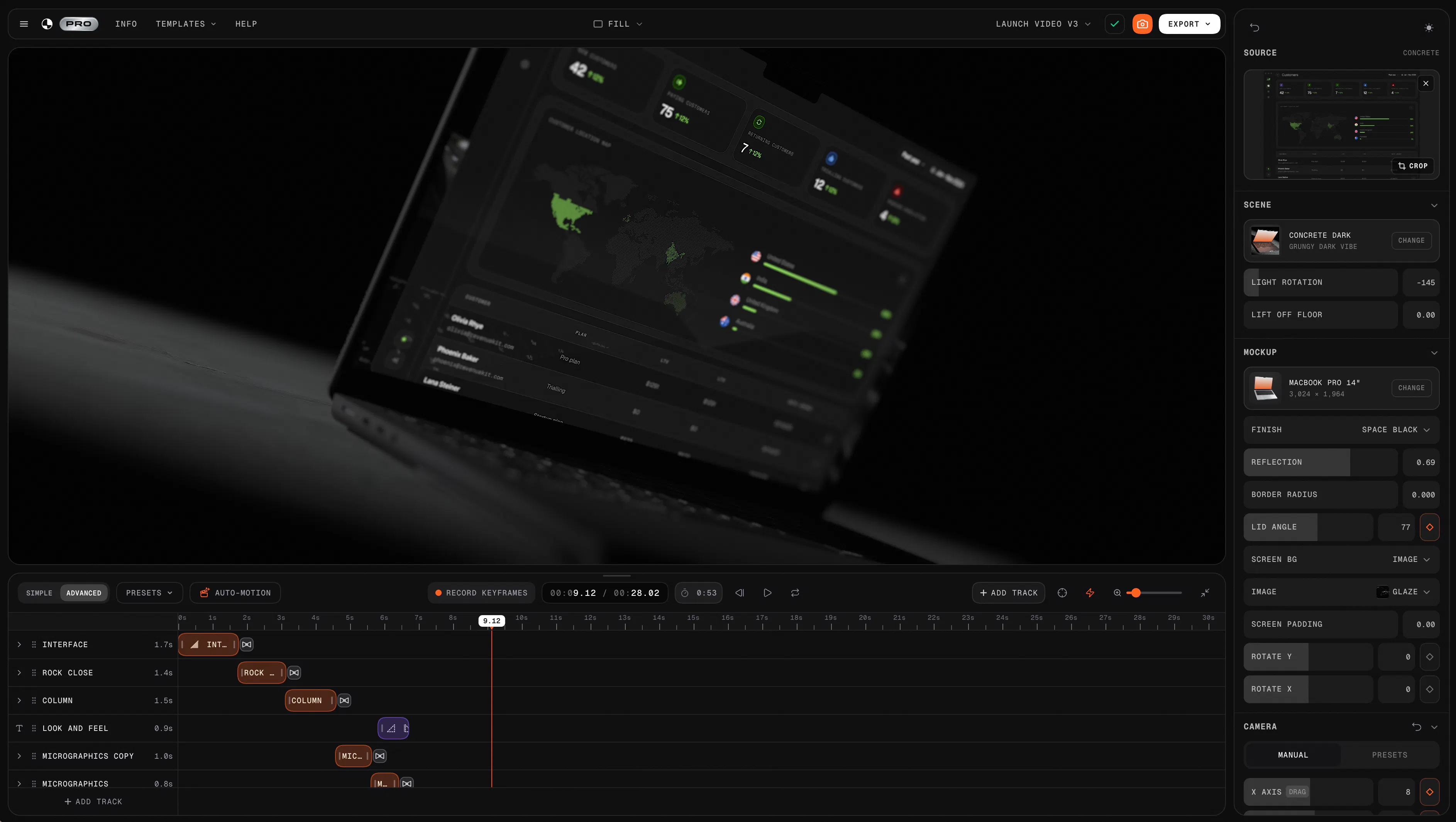This screenshot has height=822, width=1456.
Task: Collapse the Scene section
Action: [1434, 205]
